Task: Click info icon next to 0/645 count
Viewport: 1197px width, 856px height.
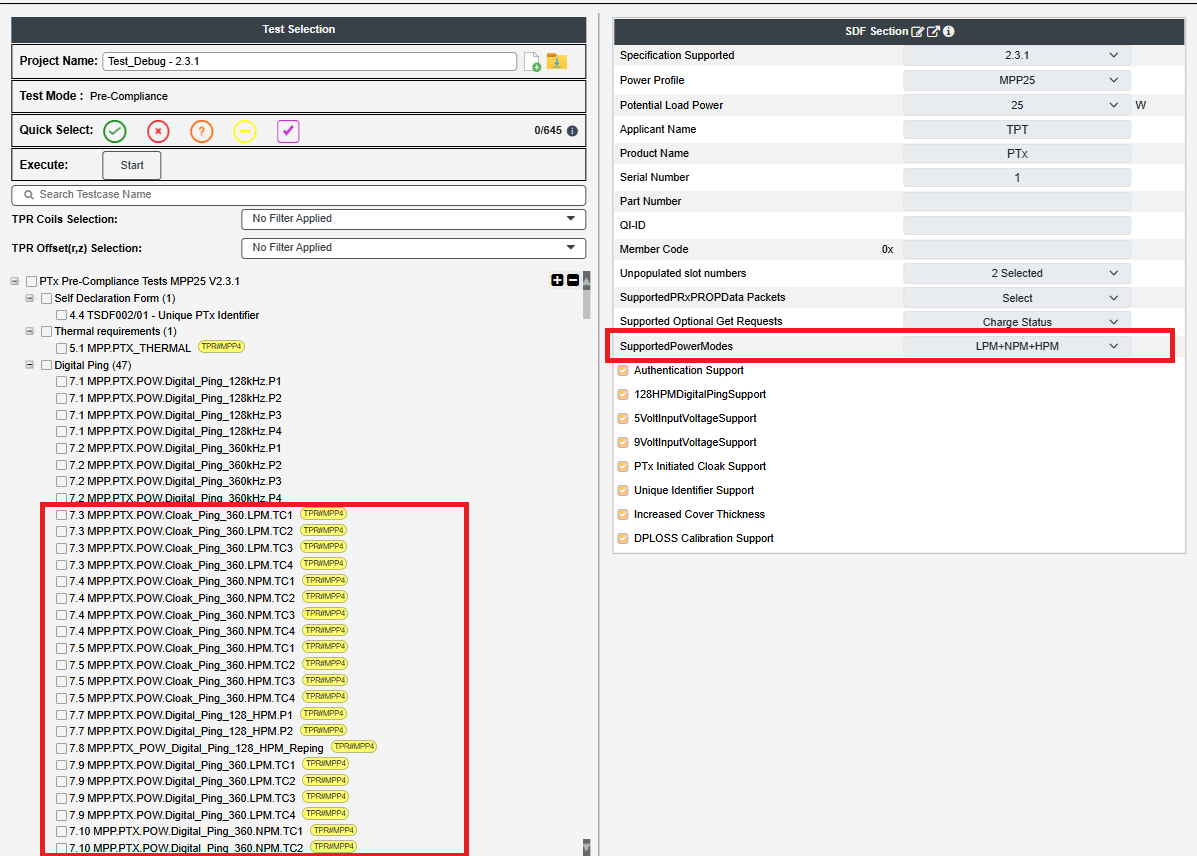Action: coord(573,131)
